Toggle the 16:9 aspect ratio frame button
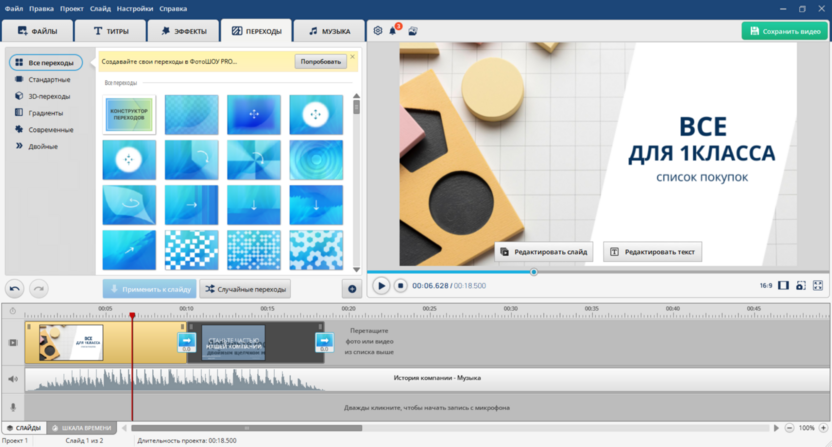This screenshot has height=447, width=832. pyautogui.click(x=784, y=285)
